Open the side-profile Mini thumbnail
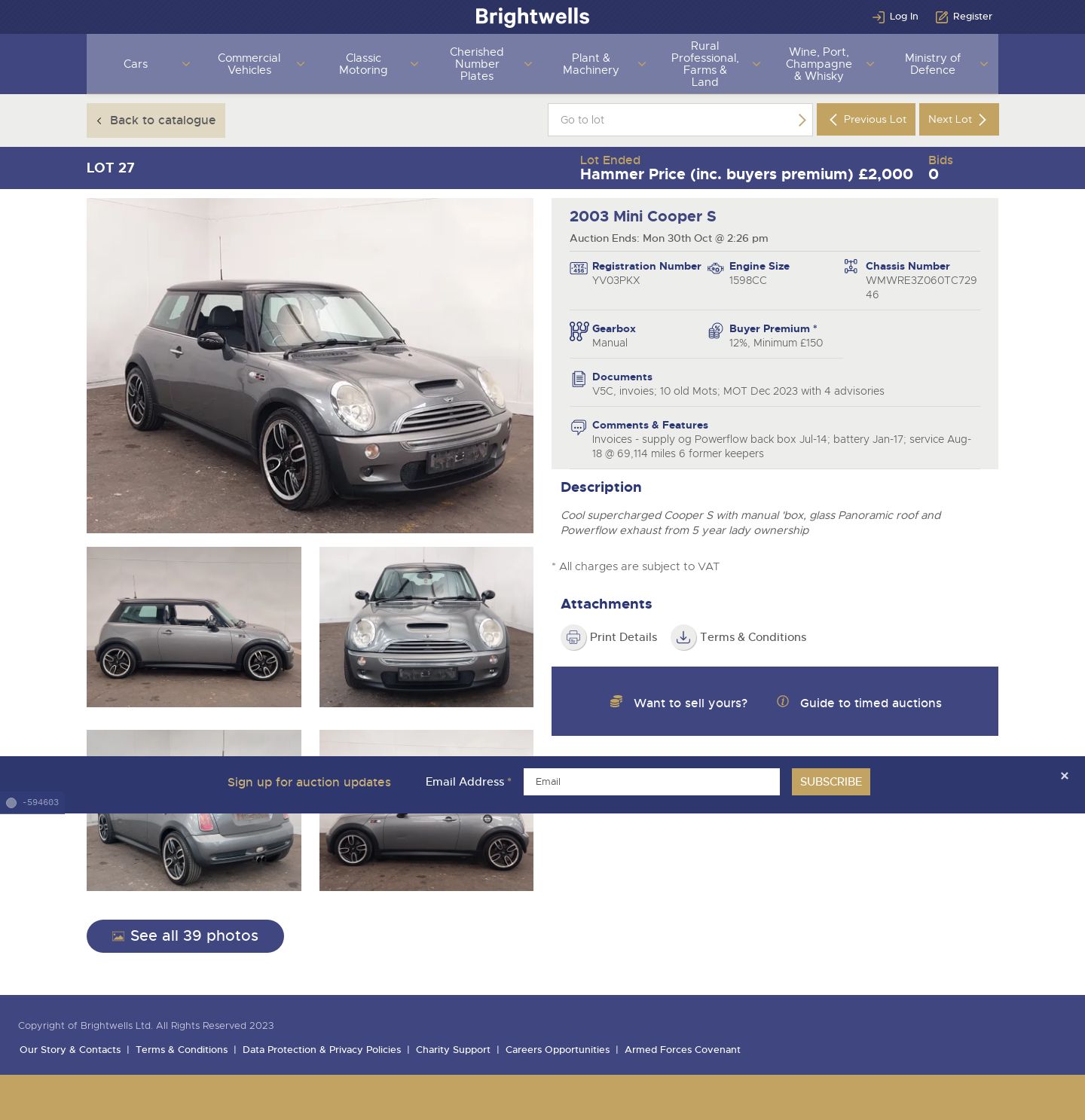 pos(194,627)
